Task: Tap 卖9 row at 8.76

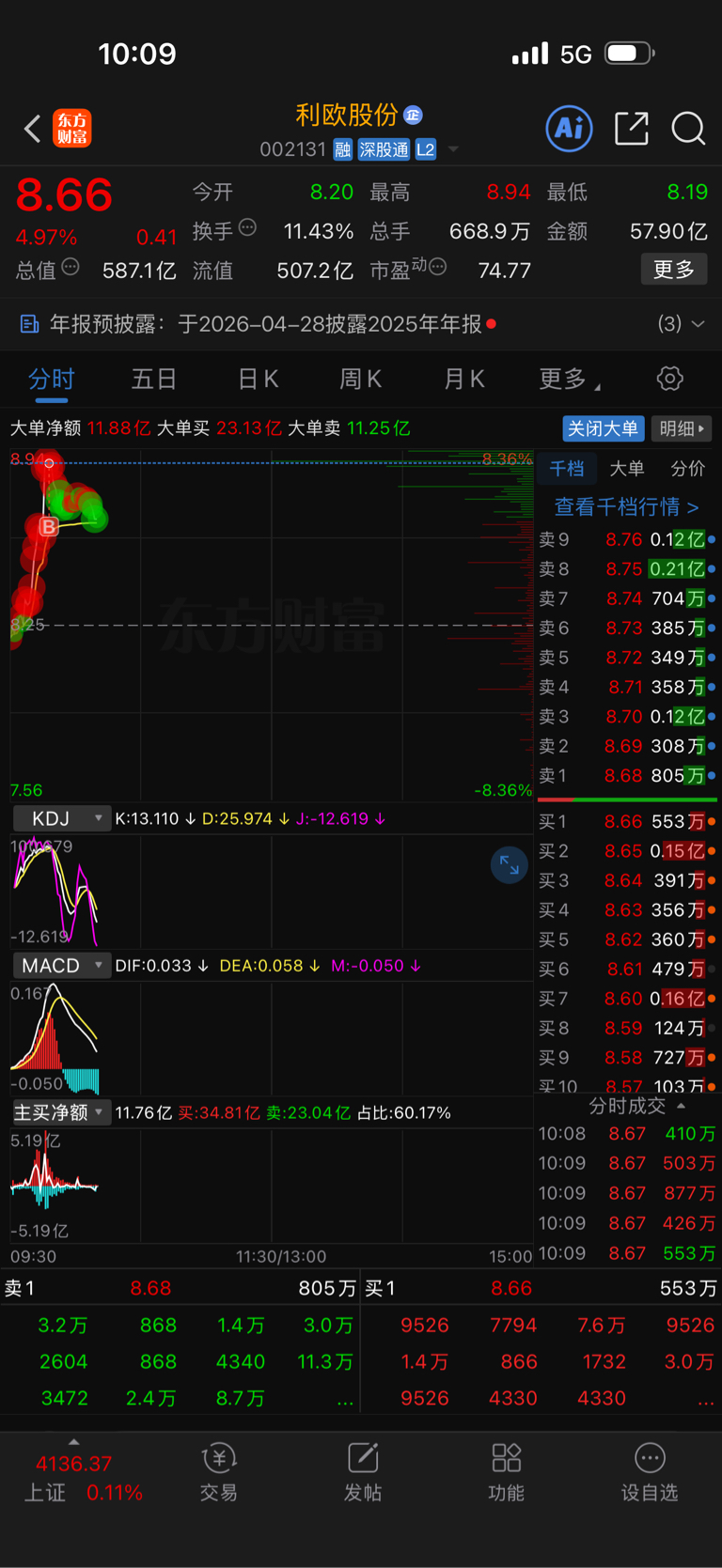Action: (x=627, y=539)
